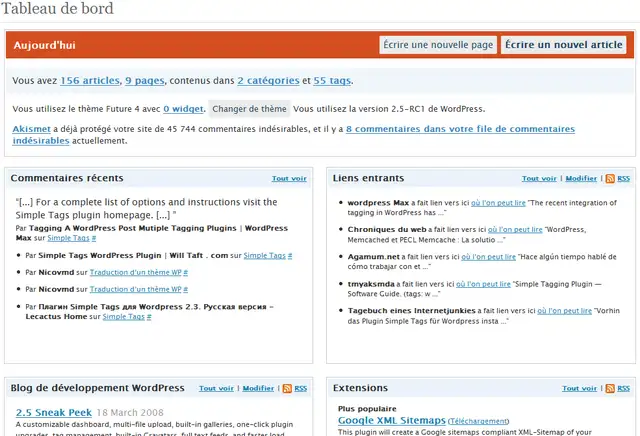Open 'Simple Tags' link under WordPress Max comment
The width and height of the screenshot is (640, 436).
[68, 238]
